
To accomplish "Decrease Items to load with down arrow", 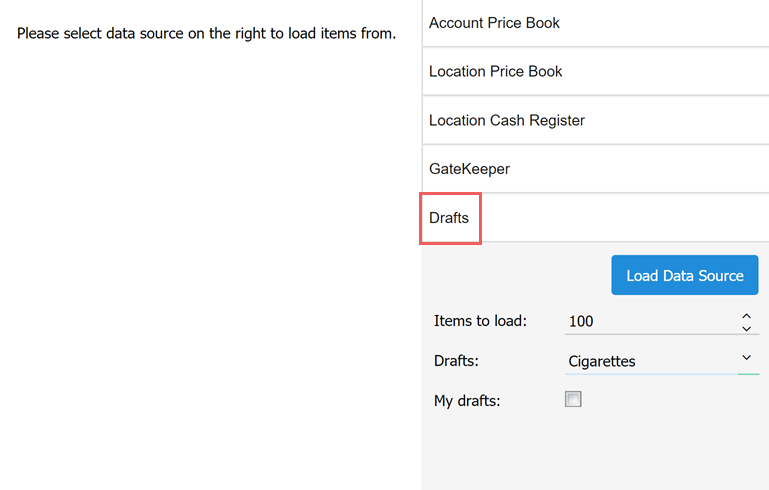I will pyautogui.click(x=746, y=329).
